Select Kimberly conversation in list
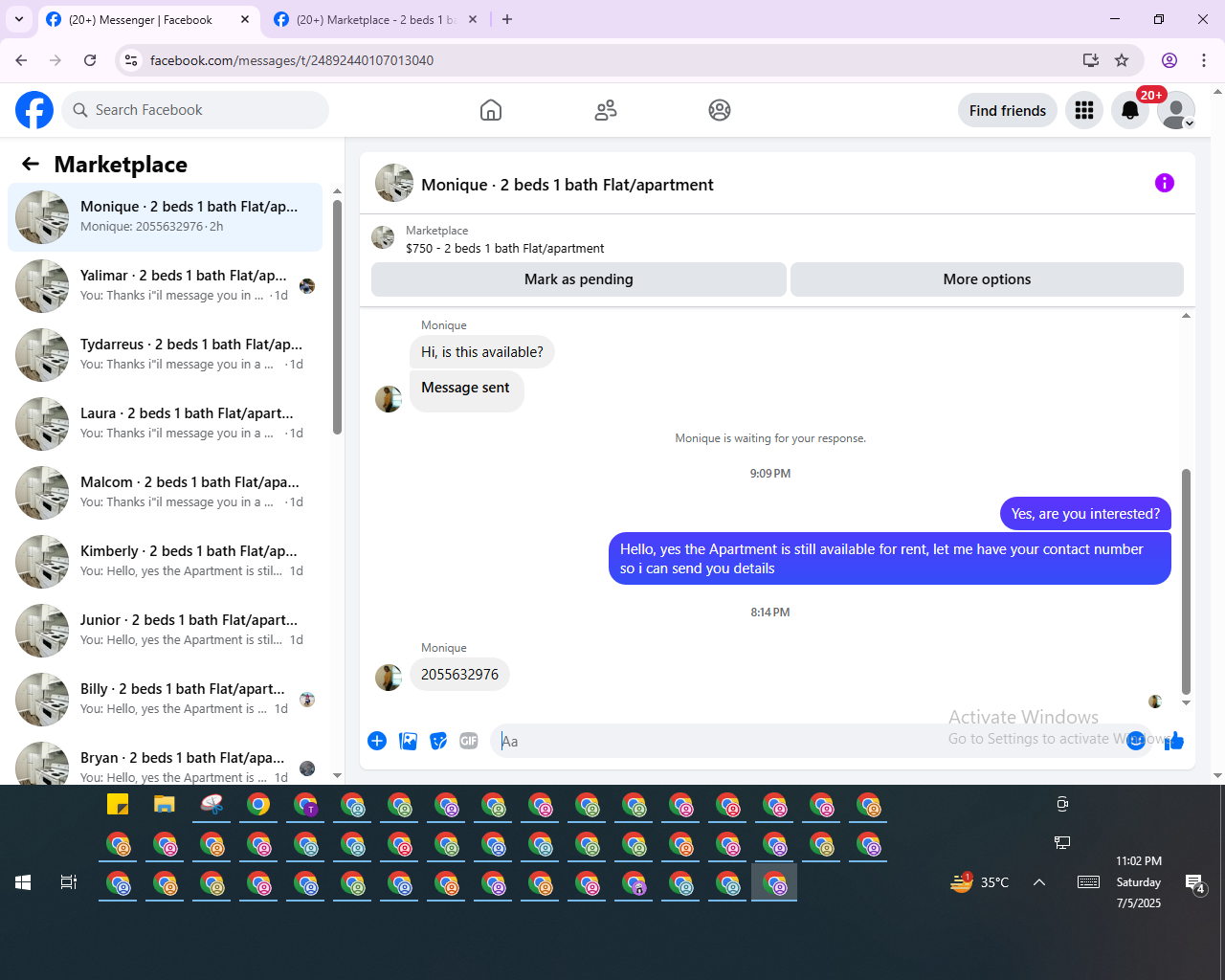Screen dimensions: 1225x980 click(165, 562)
